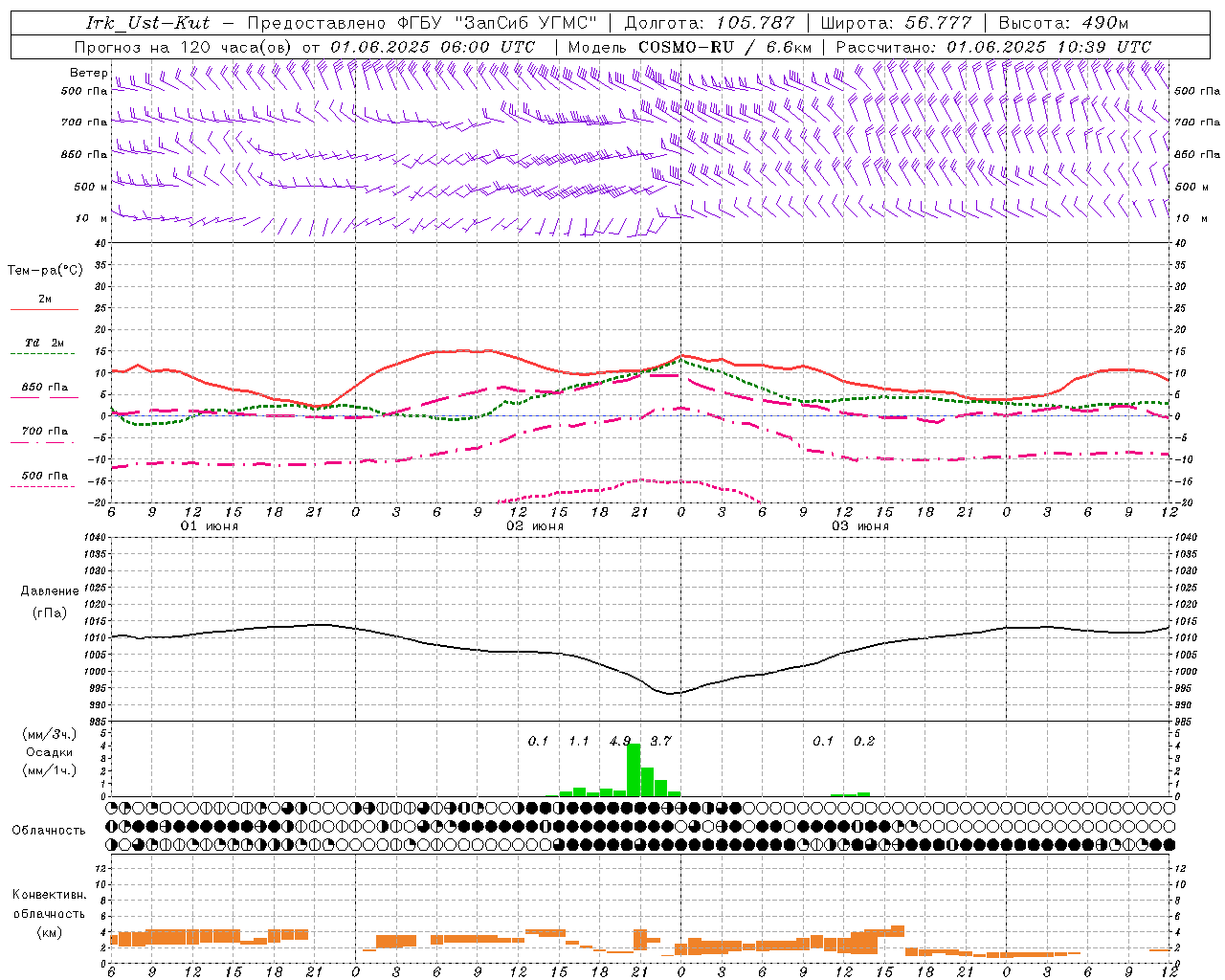
Task: Click the 02 июня date label
Action: (x=535, y=526)
